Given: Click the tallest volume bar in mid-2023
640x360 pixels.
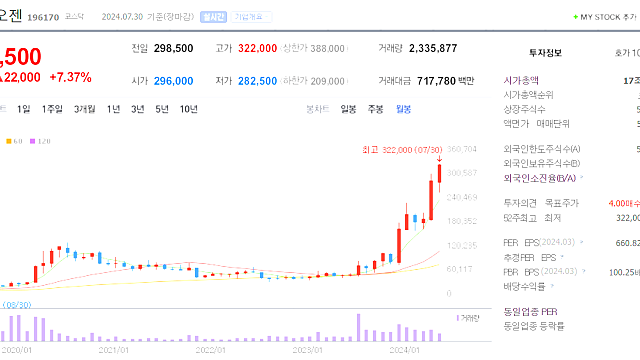Looking at the screenshot, I should [358, 327].
